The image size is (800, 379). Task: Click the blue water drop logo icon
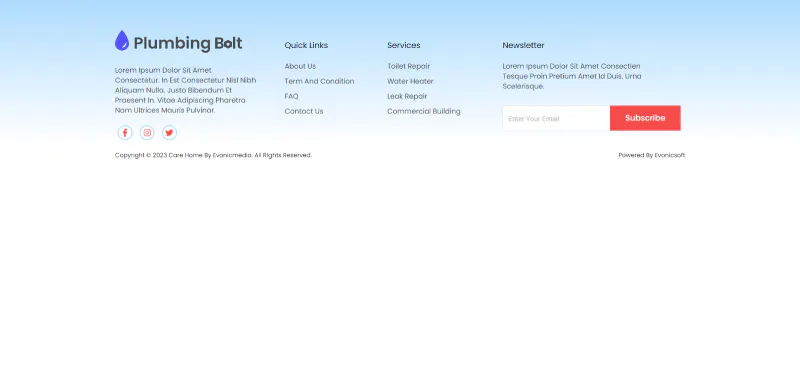[122, 41]
